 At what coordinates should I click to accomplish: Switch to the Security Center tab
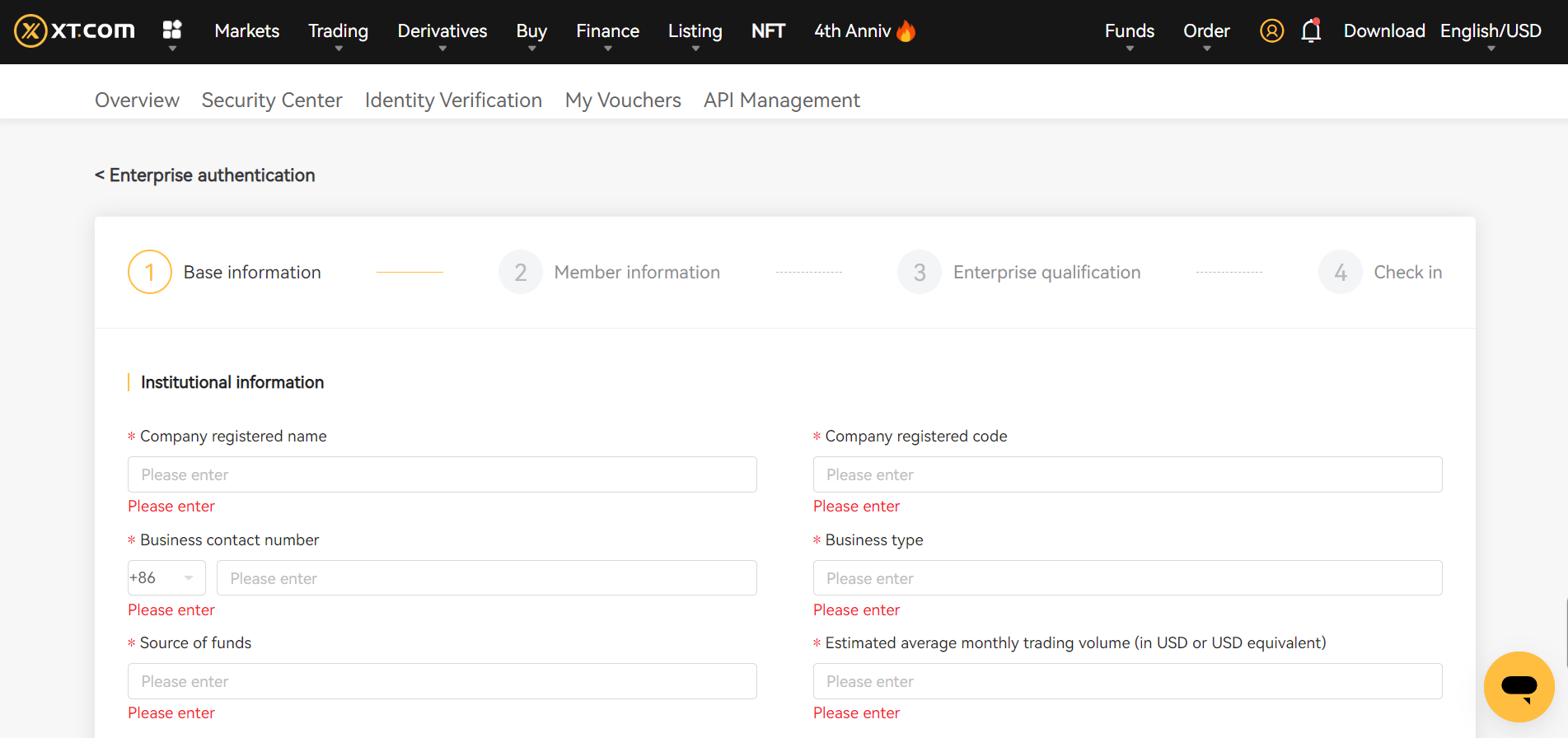[x=272, y=100]
